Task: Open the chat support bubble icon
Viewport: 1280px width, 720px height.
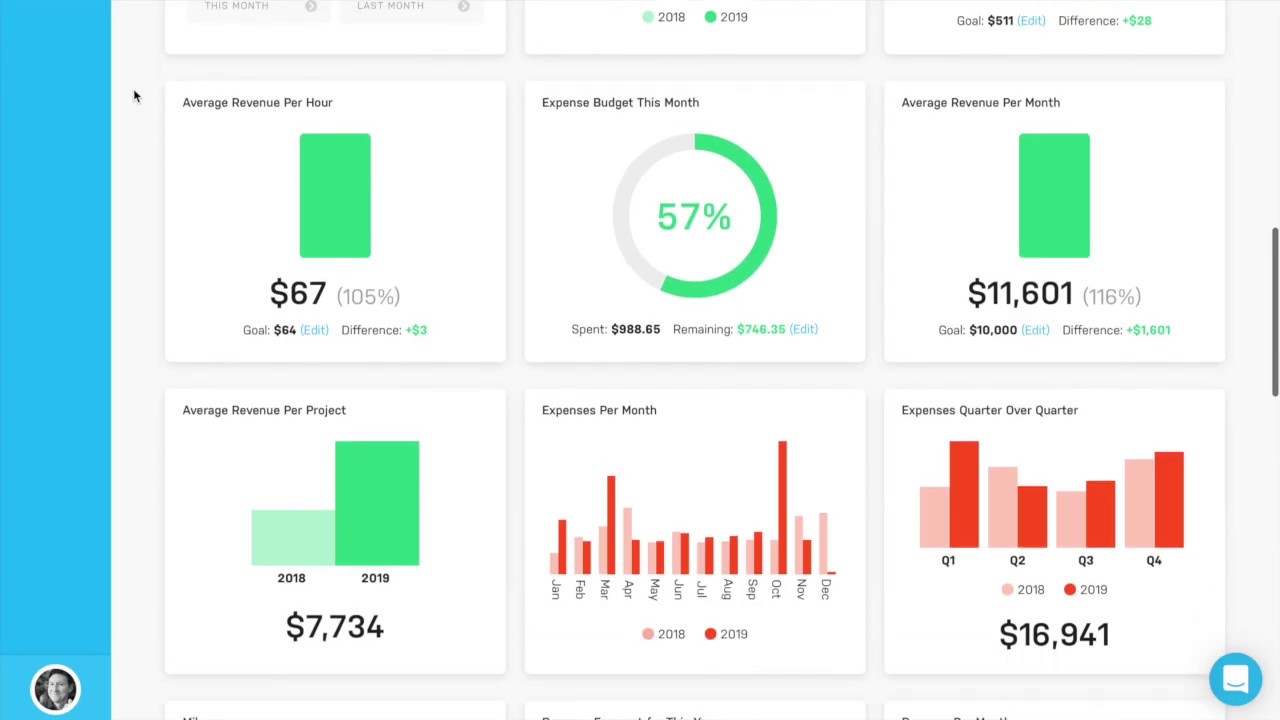Action: click(x=1235, y=680)
